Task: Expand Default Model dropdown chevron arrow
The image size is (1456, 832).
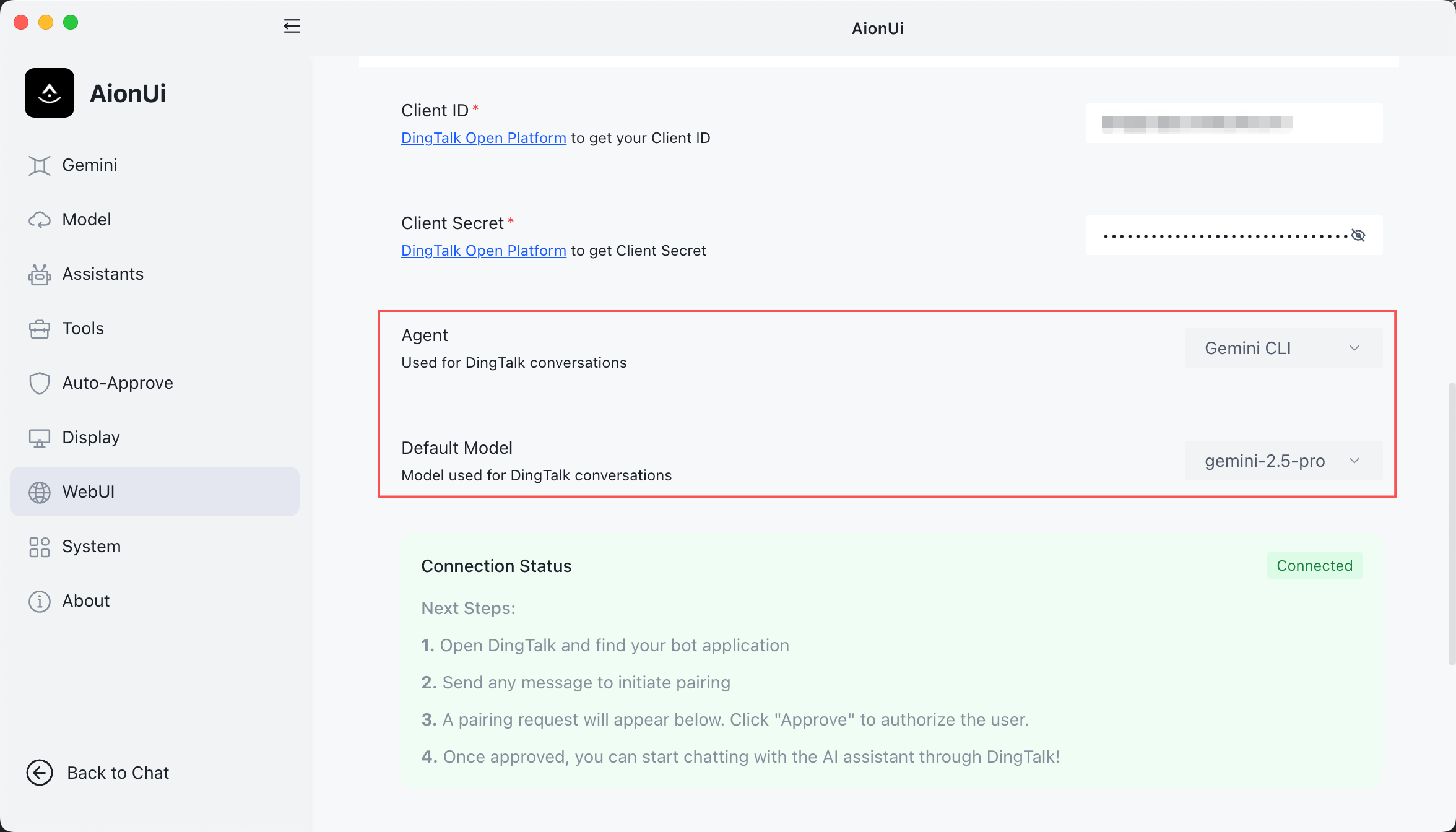Action: (1354, 461)
